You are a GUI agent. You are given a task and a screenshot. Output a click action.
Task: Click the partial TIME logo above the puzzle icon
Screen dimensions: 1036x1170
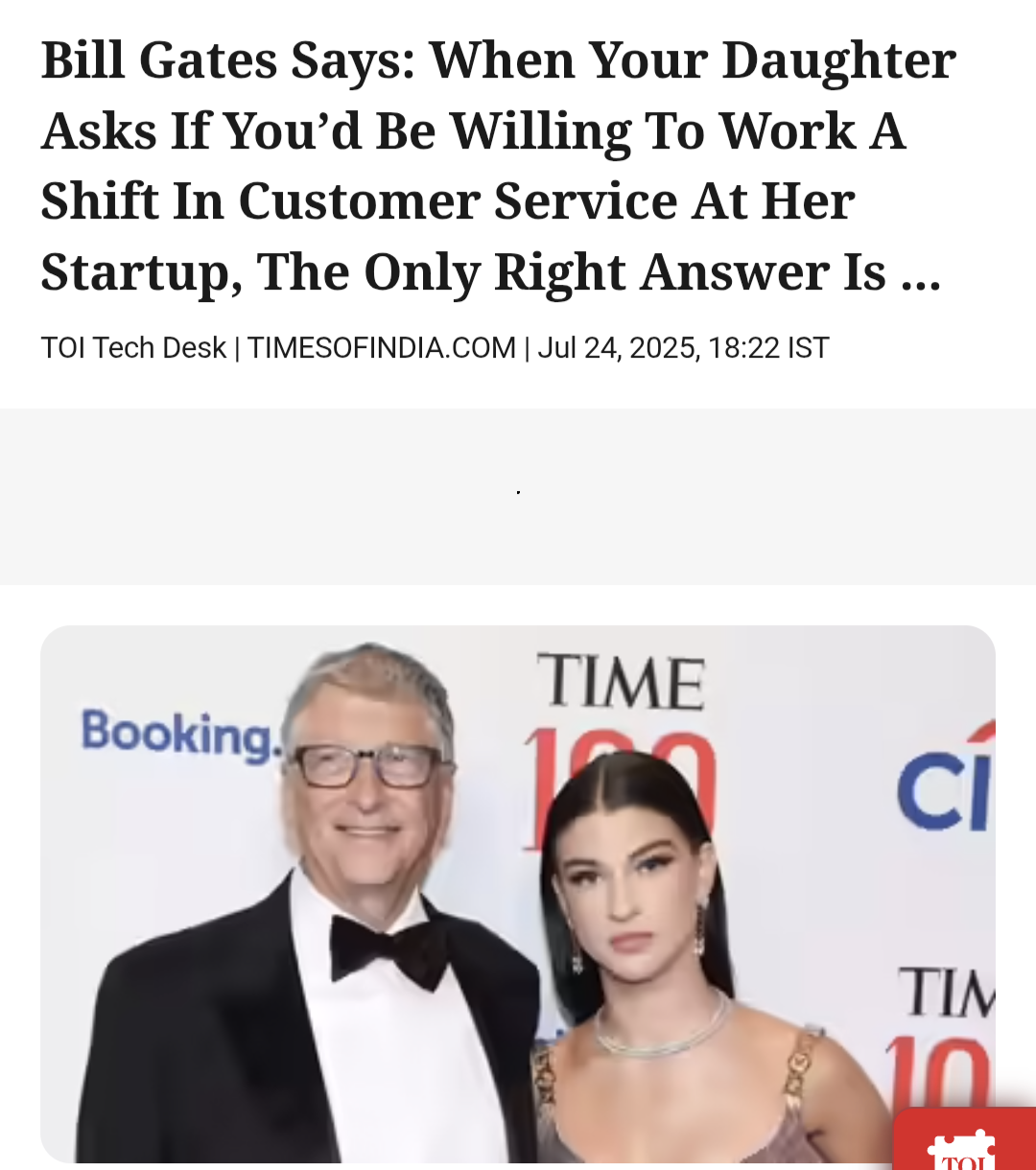947,994
